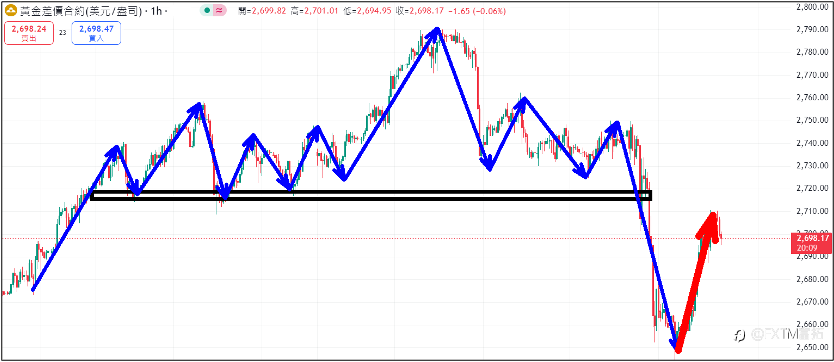This screenshot has width=834, height=362.
Task: Click the 2,720.00 price axis label
Action: pos(812,188)
